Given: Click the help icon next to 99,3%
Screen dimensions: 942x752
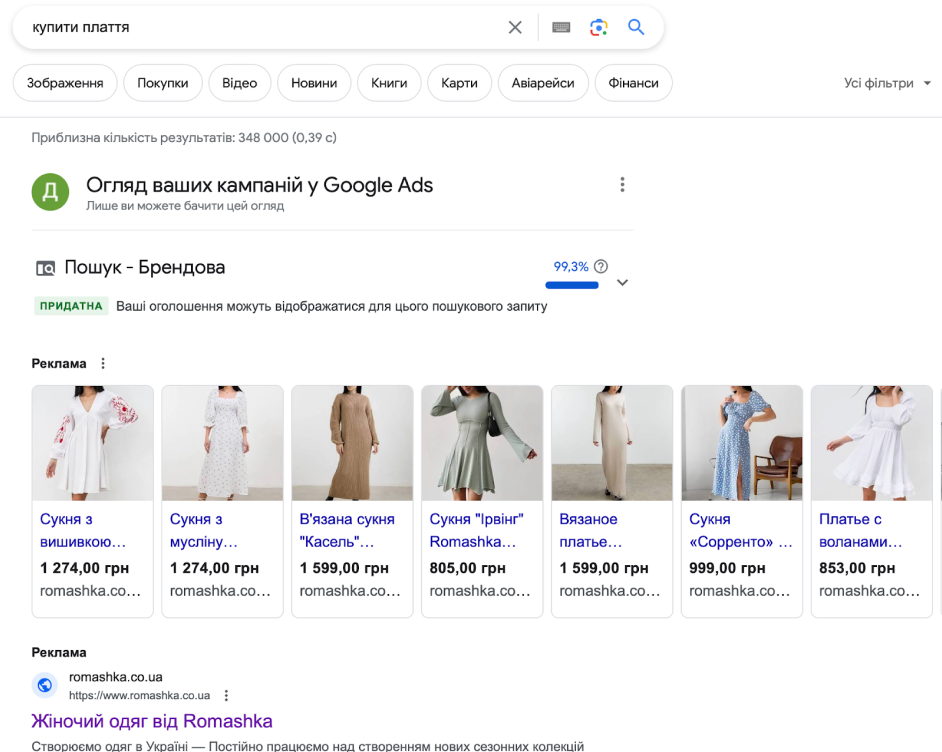Looking at the screenshot, I should coord(601,266).
